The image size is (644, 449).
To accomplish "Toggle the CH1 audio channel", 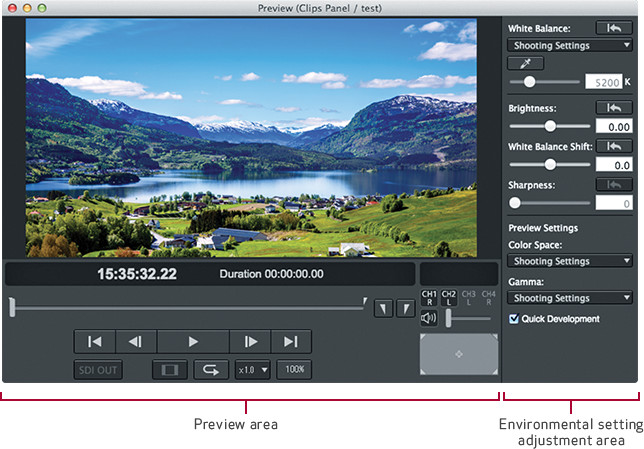I will pyautogui.click(x=429, y=297).
